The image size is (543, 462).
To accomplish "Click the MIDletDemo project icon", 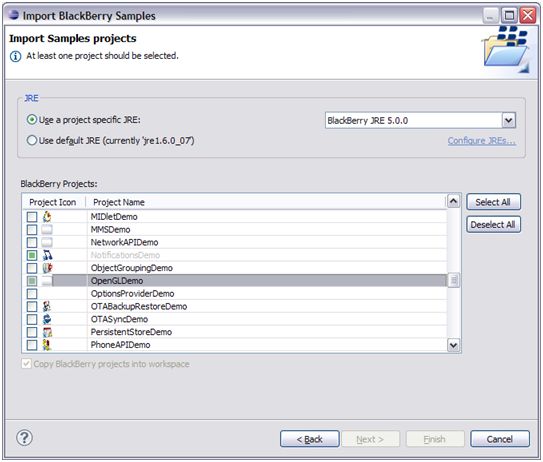I will click(x=47, y=217).
